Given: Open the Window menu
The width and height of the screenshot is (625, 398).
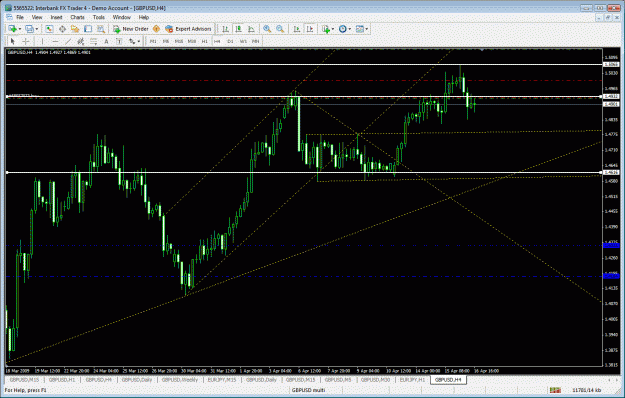Looking at the screenshot, I should tap(122, 17).
